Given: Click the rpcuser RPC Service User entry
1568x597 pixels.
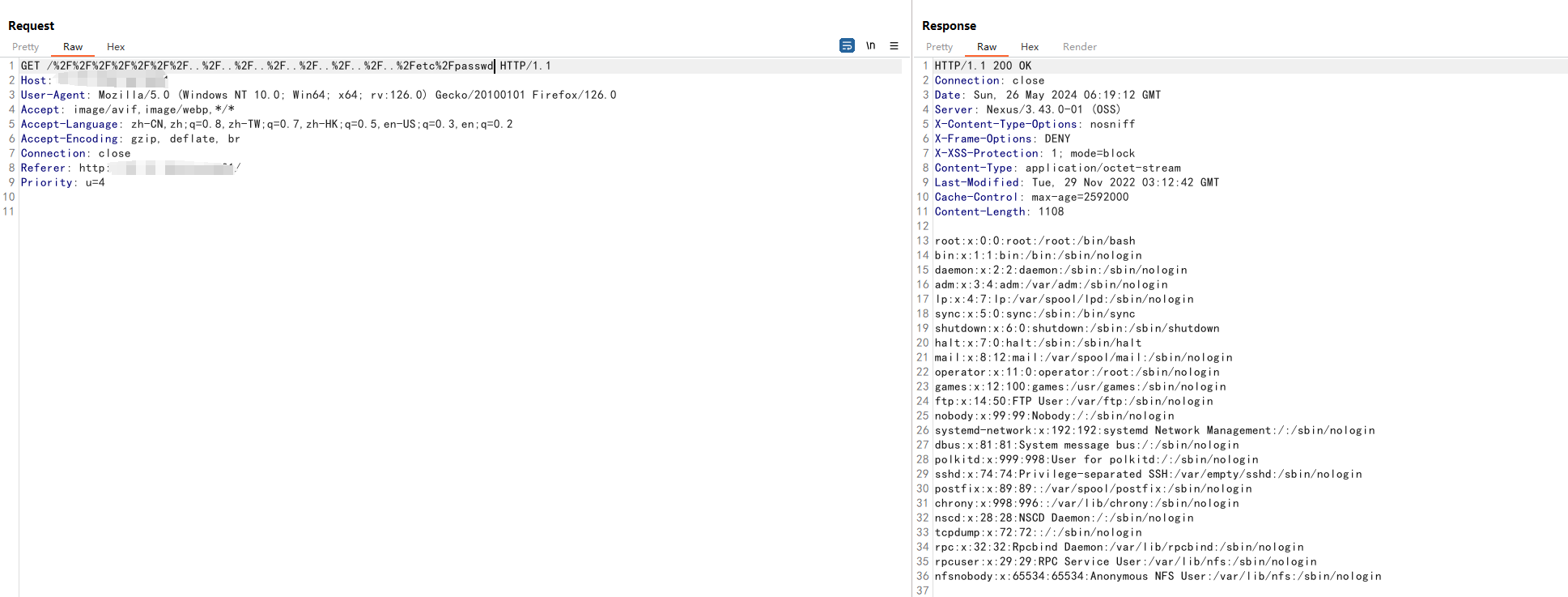Looking at the screenshot, I should (x=1125, y=561).
